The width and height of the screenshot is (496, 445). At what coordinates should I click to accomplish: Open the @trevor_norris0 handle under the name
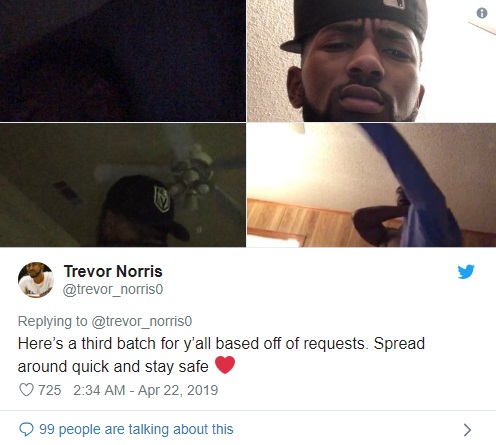(x=113, y=289)
